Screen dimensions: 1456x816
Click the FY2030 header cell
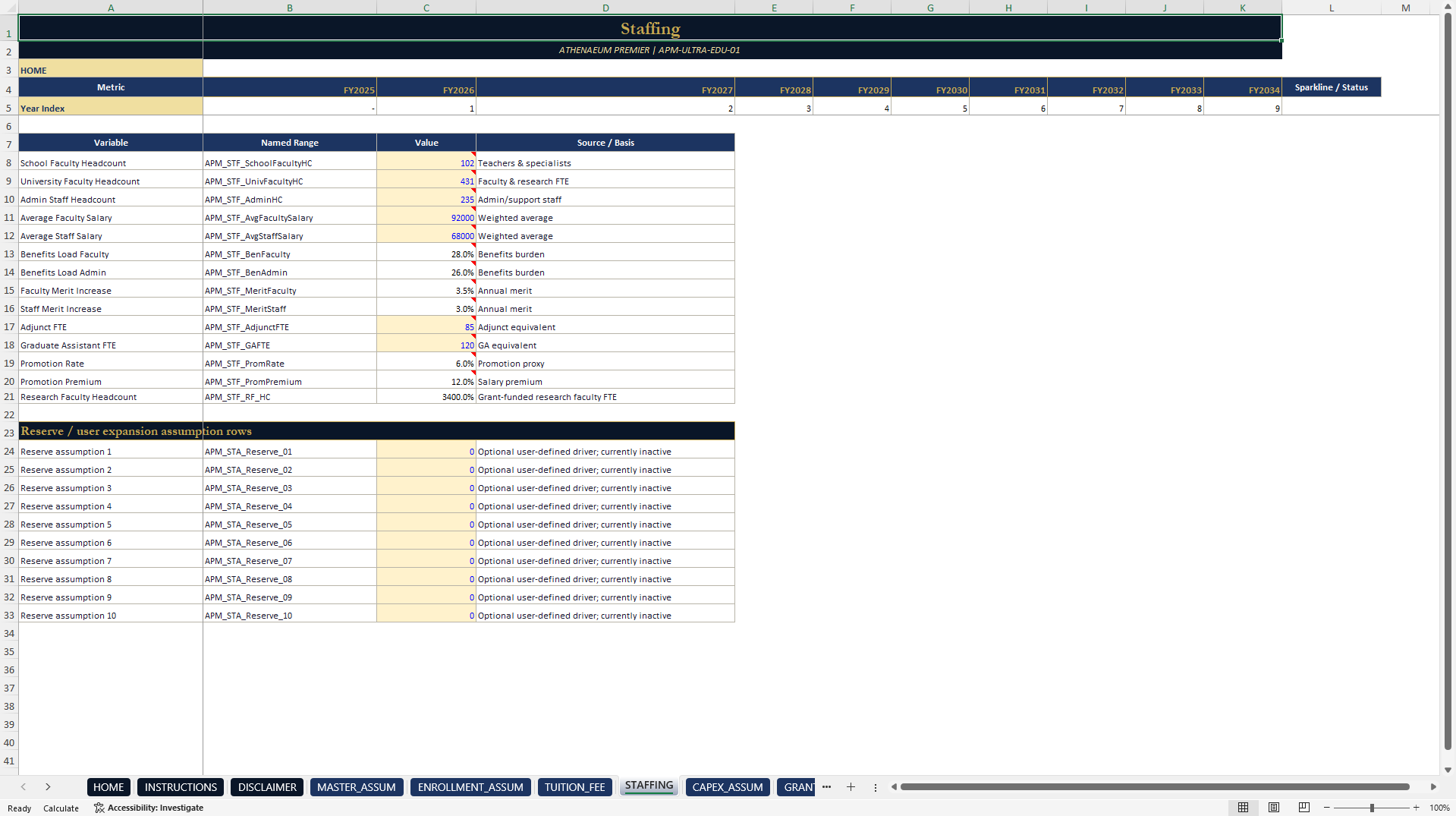click(x=930, y=88)
